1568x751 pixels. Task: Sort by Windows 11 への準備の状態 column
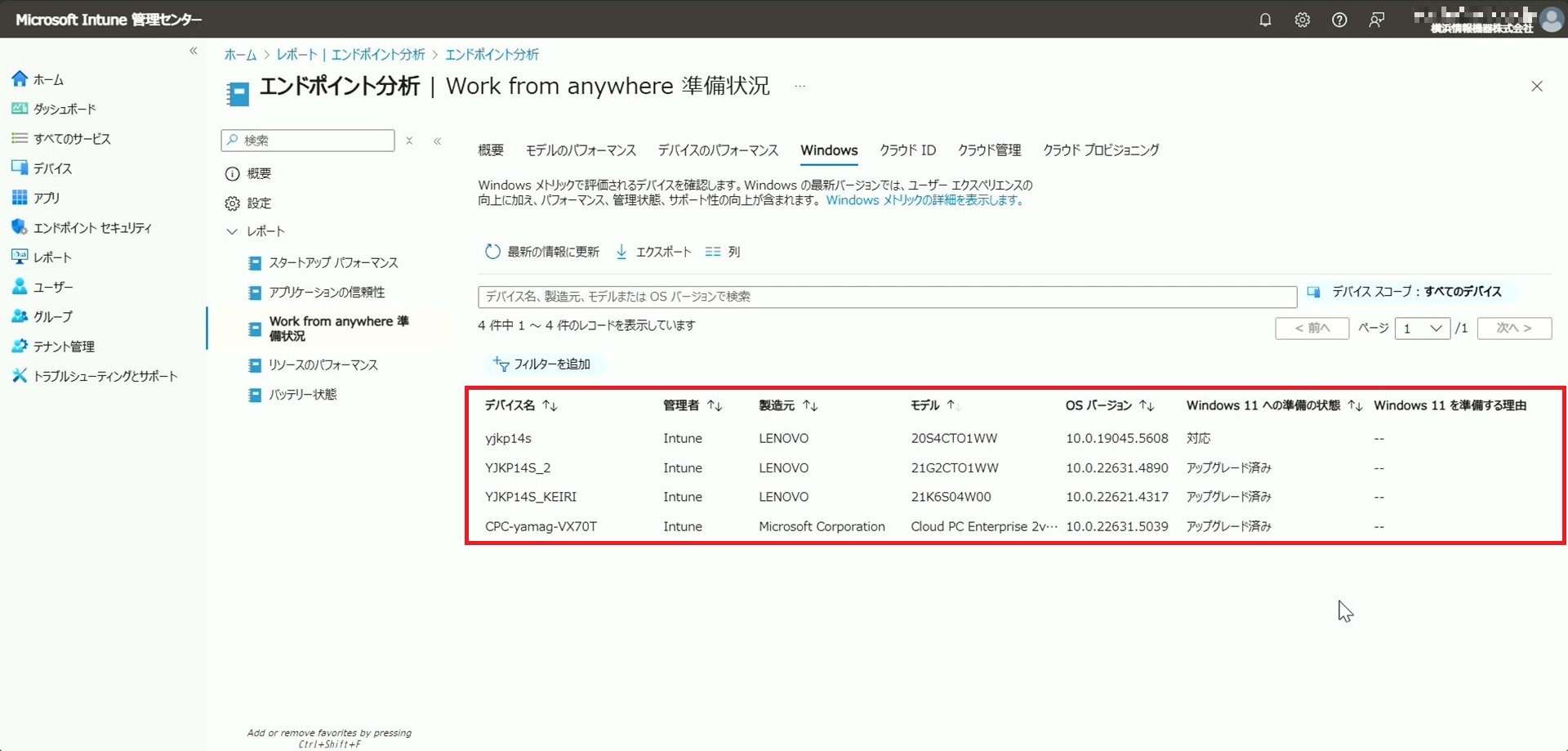tap(1274, 405)
